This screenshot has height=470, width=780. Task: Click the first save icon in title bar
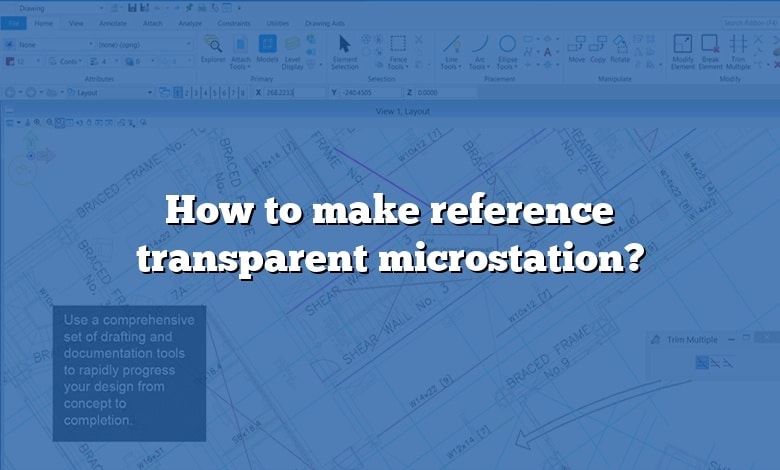click(132, 7)
